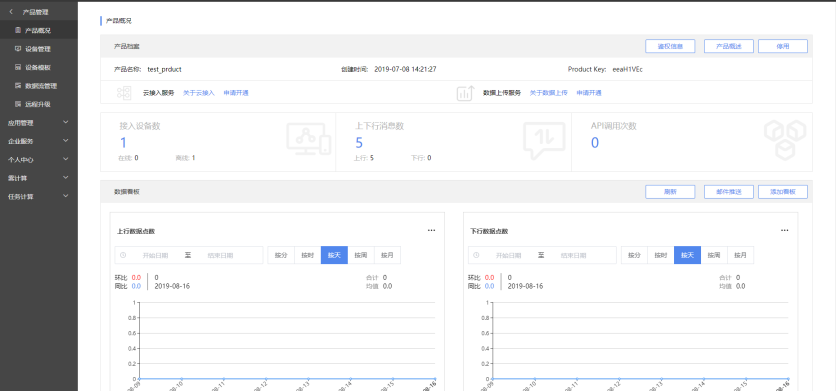The image size is (836, 391).
Task: Click 结束日期 field in 上行数据点数 chart
Action: (x=220, y=256)
